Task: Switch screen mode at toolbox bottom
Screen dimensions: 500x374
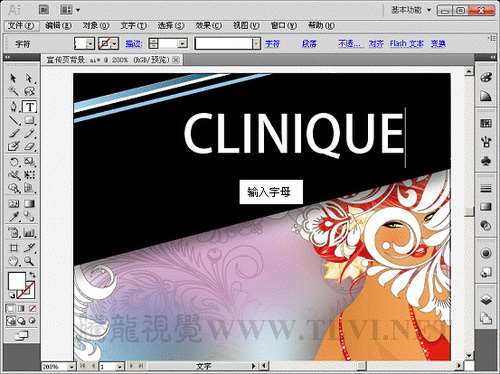Action: (x=22, y=335)
